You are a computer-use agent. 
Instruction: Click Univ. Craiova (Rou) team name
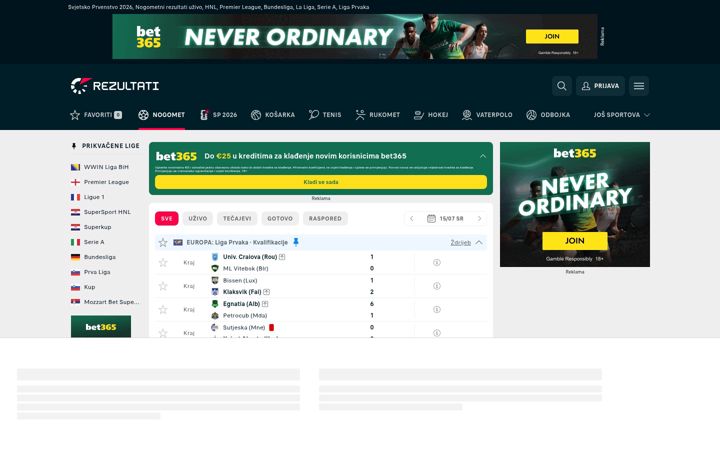250,257
